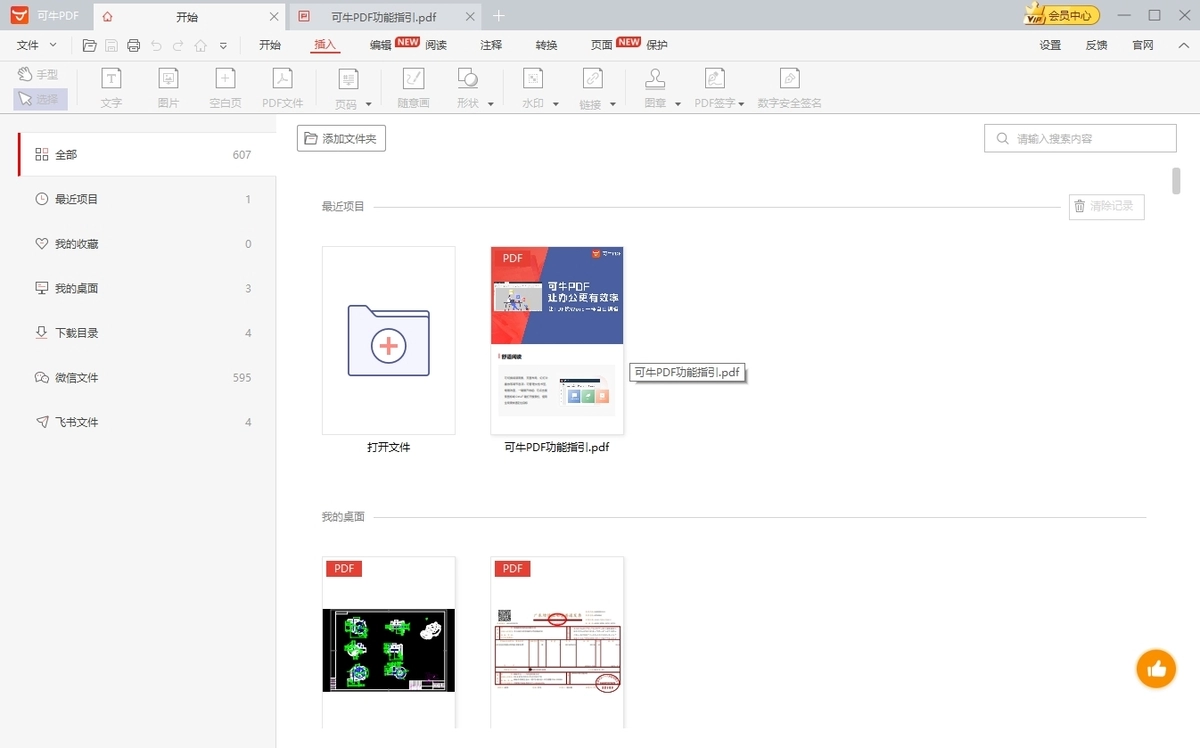Close the 可牛PDF功能指引.pdf tab
1200x748 pixels.
click(x=471, y=16)
